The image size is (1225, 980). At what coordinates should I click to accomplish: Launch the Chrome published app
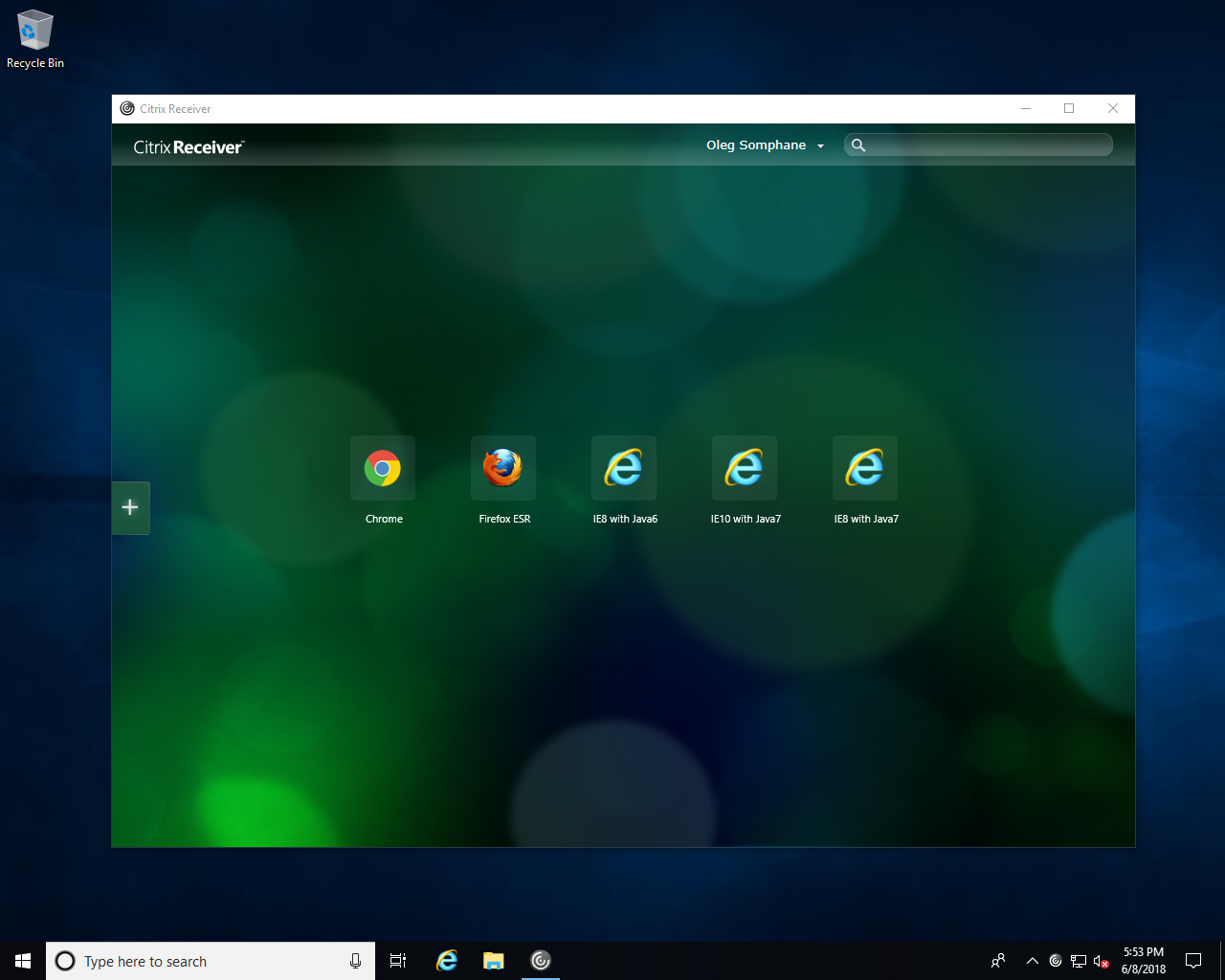pyautogui.click(x=383, y=468)
